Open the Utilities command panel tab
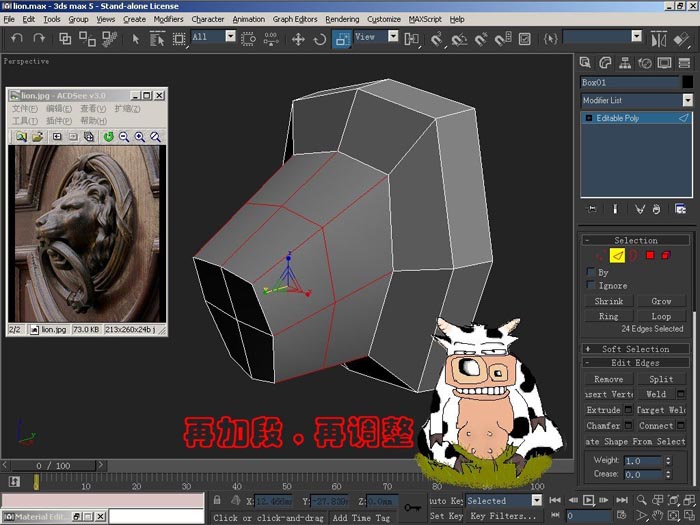The width and height of the screenshot is (700, 525). (x=684, y=62)
